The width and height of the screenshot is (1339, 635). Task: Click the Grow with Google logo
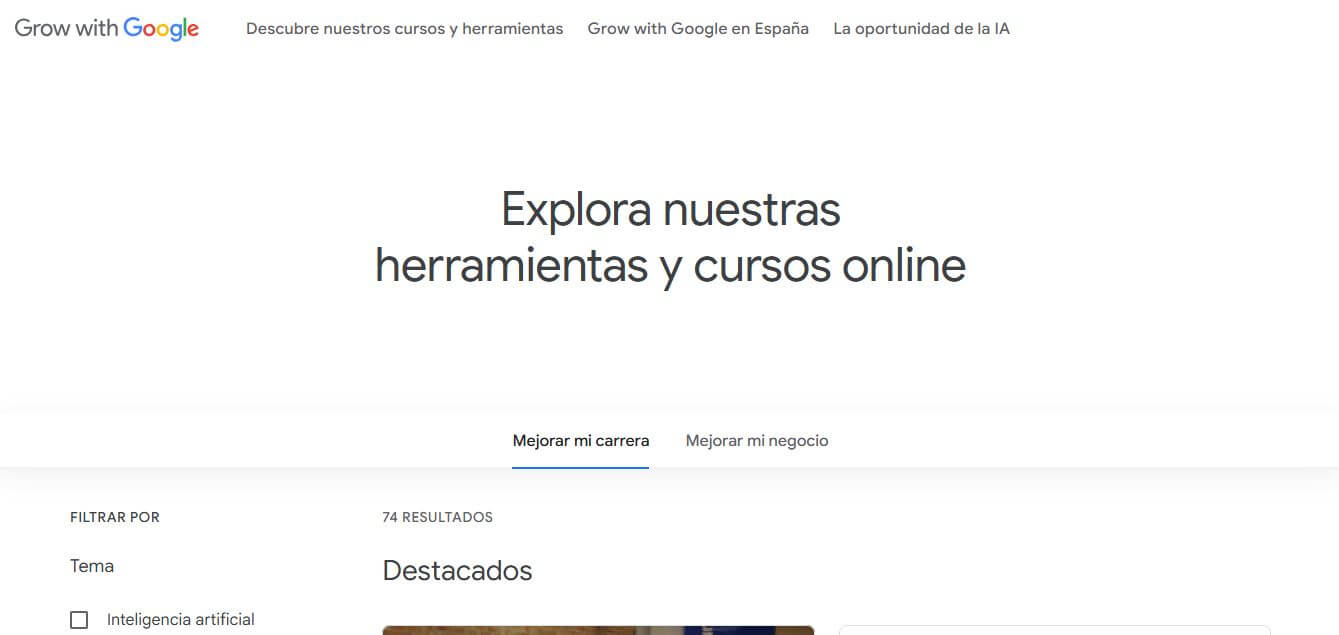(x=107, y=29)
